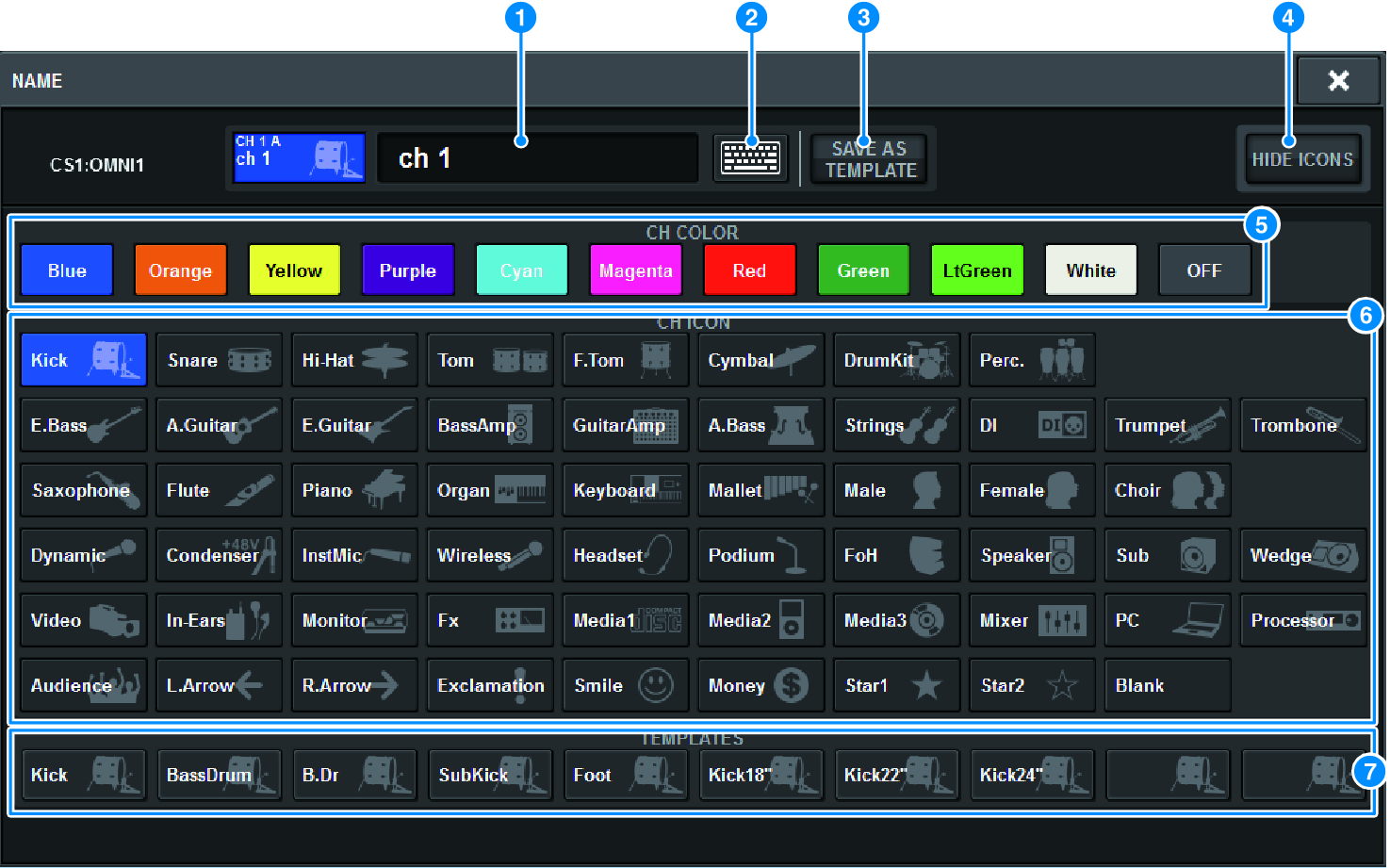Select the Snare channel icon
Viewport: 1390px width, 868px height.
pyautogui.click(x=219, y=360)
